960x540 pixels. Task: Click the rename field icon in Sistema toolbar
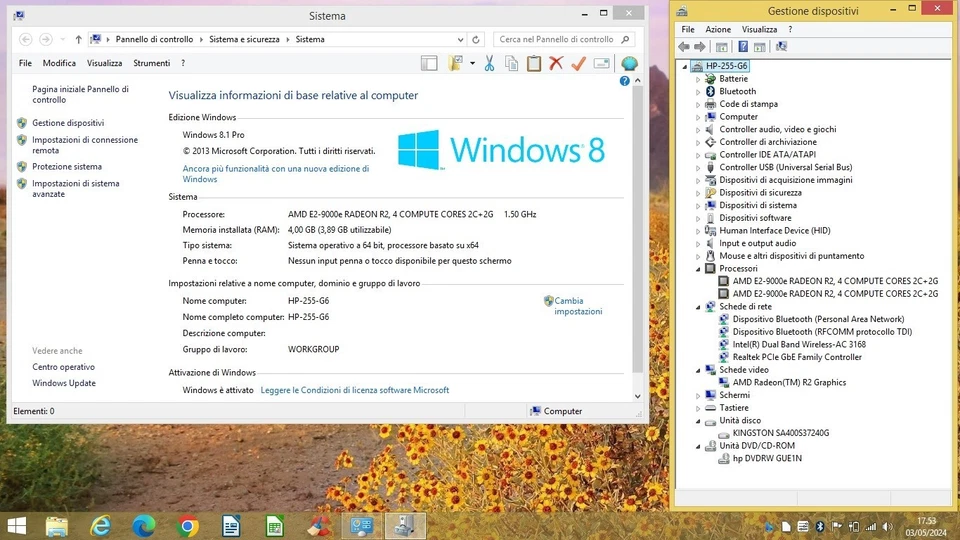pyautogui.click(x=602, y=63)
